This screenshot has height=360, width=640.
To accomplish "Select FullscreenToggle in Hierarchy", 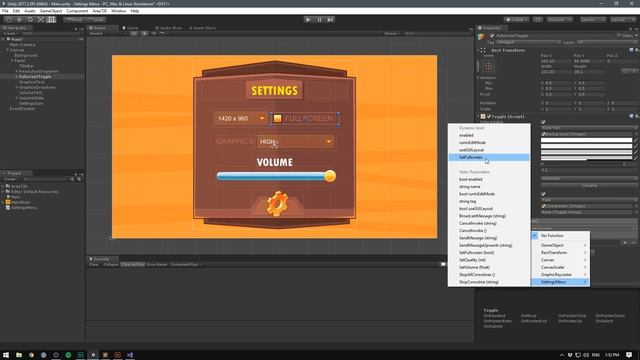I will click(35, 76).
